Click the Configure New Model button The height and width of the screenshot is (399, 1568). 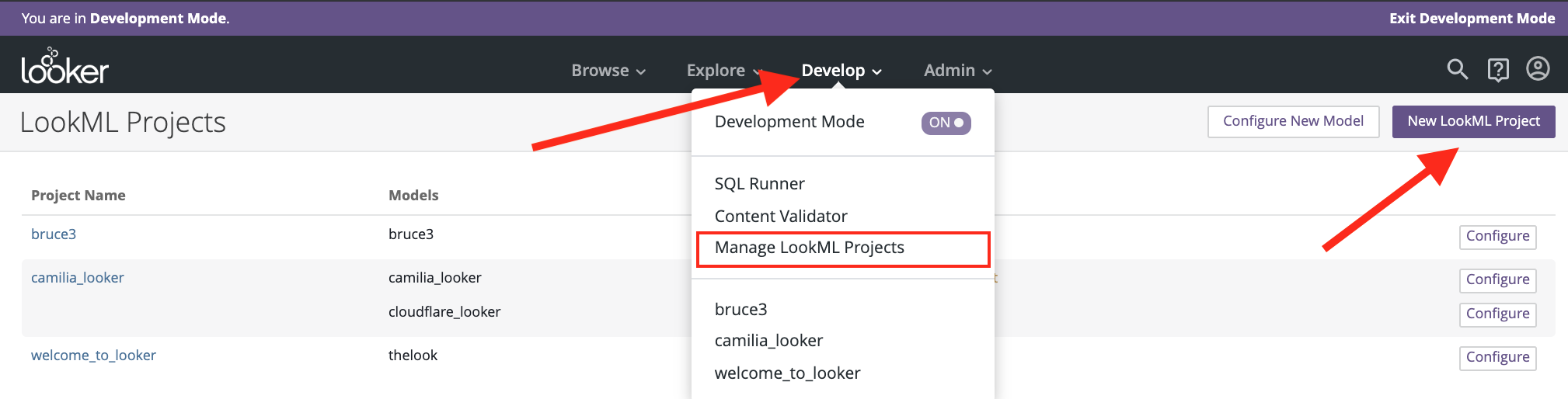point(1293,121)
